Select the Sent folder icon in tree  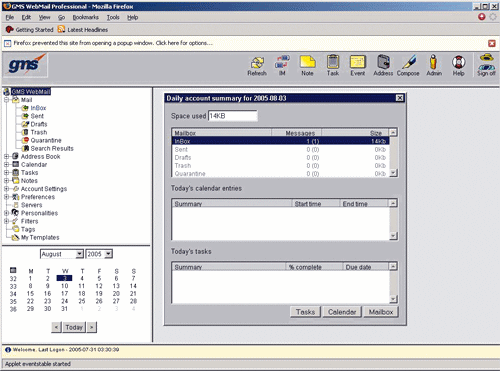click(x=25, y=116)
